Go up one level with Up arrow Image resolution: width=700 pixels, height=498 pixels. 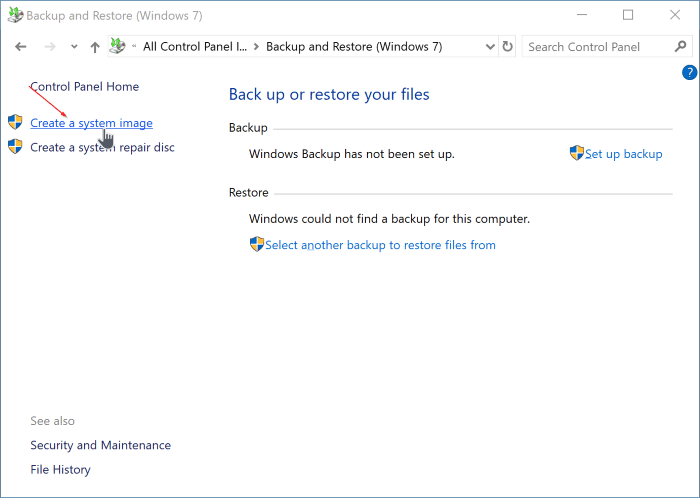pyautogui.click(x=95, y=47)
